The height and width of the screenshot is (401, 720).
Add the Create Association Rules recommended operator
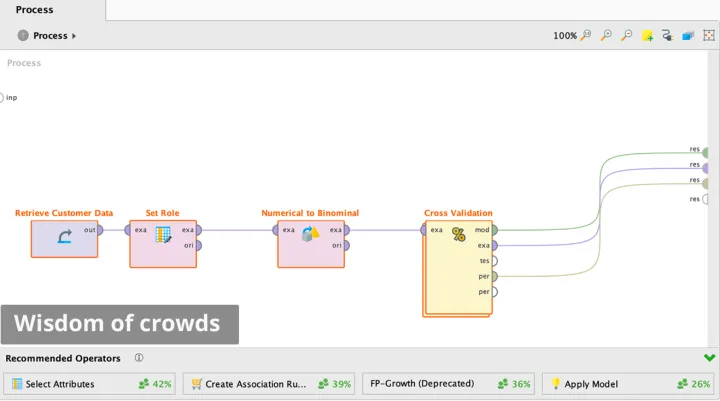[269, 384]
